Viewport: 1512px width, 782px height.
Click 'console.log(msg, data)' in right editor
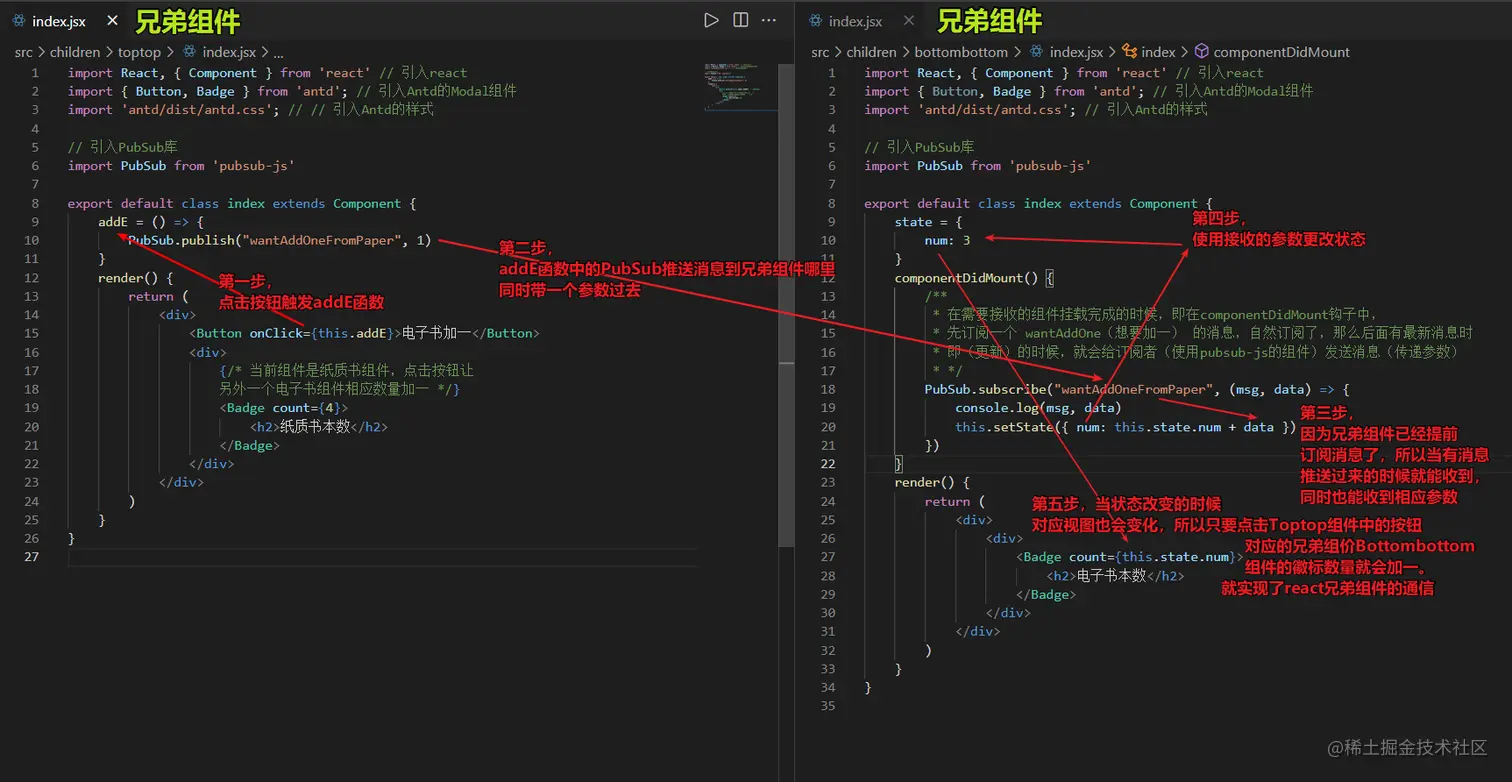(x=1038, y=408)
